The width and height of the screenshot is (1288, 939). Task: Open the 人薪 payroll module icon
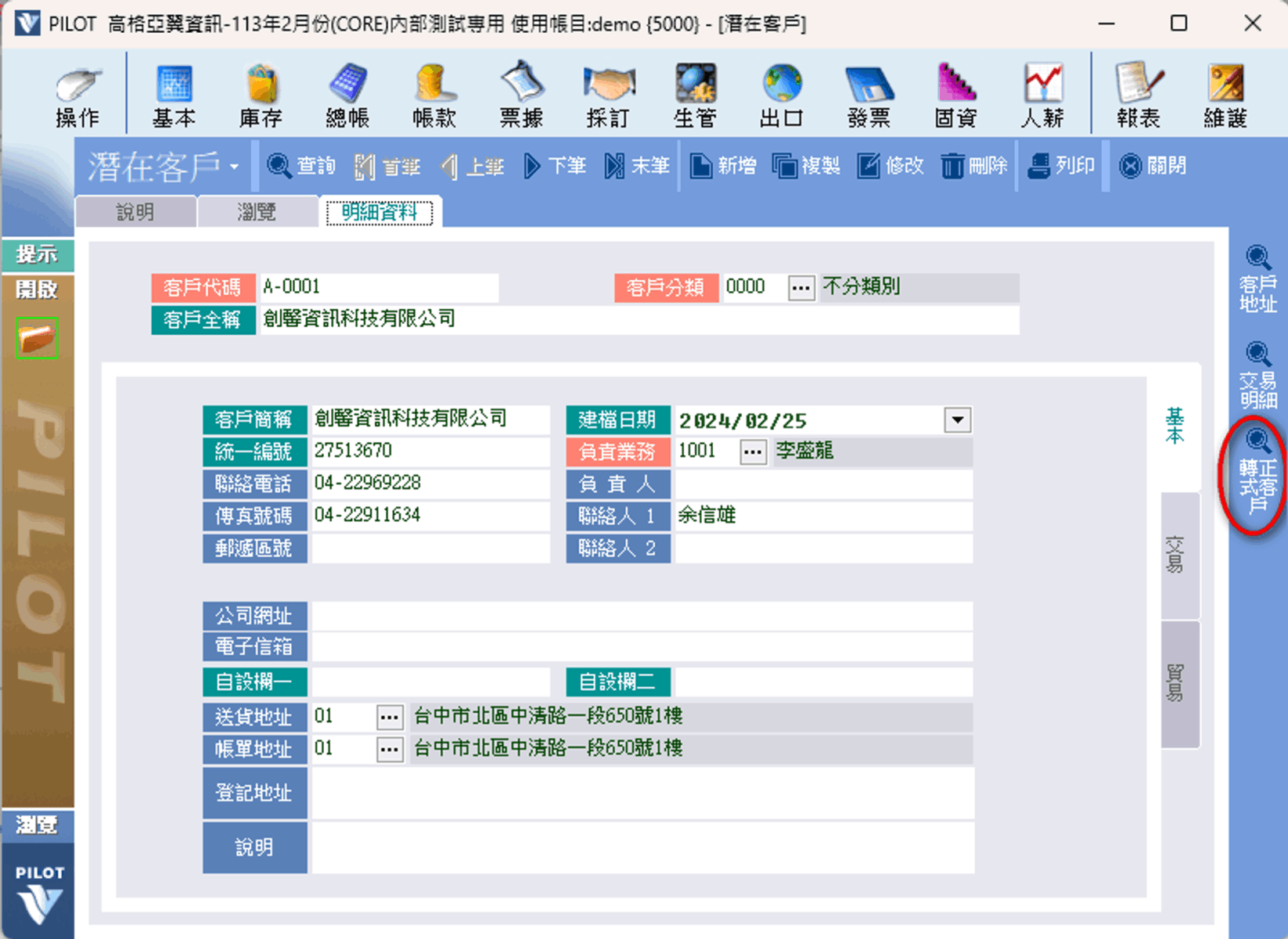pyautogui.click(x=1042, y=95)
